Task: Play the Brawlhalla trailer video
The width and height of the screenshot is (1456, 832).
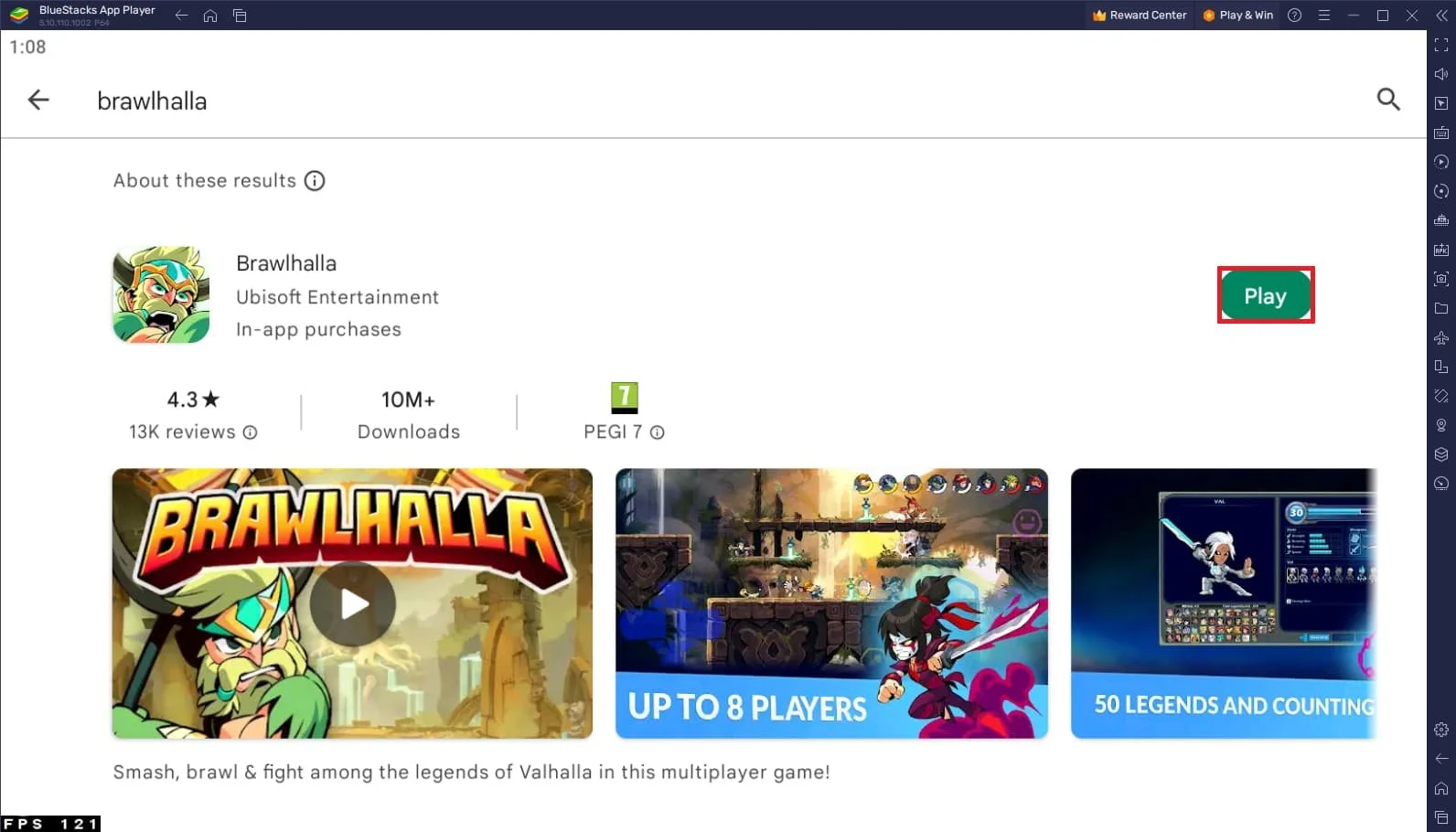Action: (352, 604)
